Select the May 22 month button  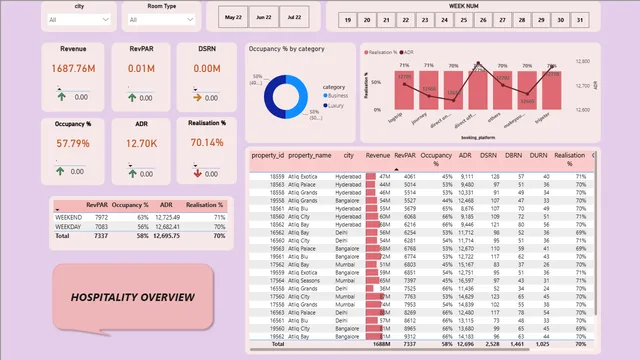[x=233, y=17]
